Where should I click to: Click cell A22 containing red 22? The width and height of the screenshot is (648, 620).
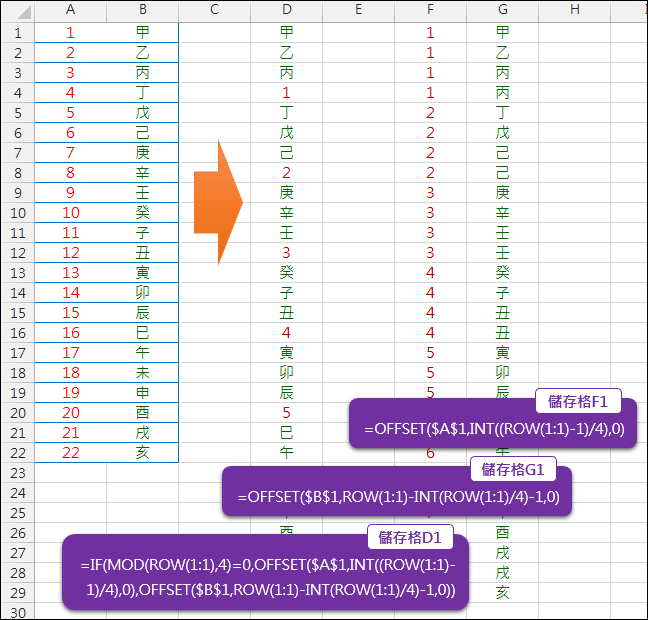click(x=71, y=453)
